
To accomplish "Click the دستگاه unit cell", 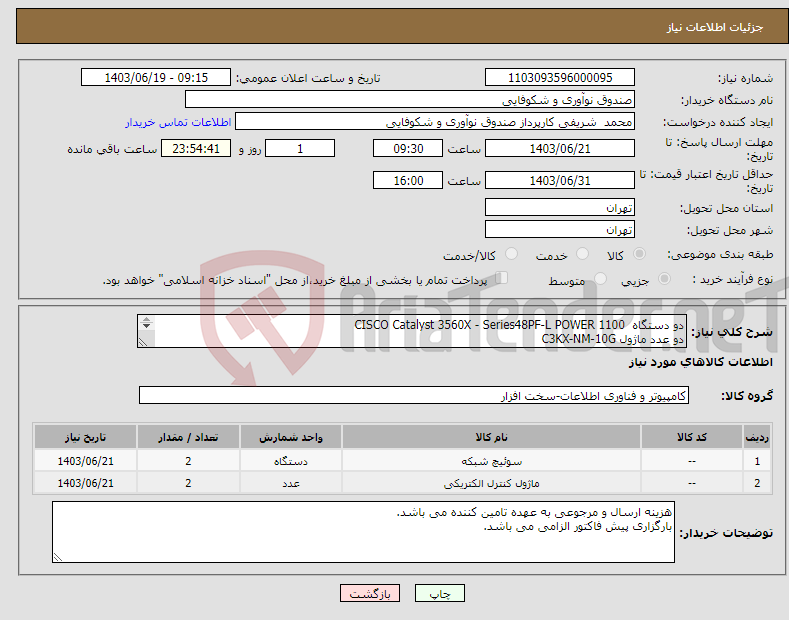I will click(x=291, y=460).
